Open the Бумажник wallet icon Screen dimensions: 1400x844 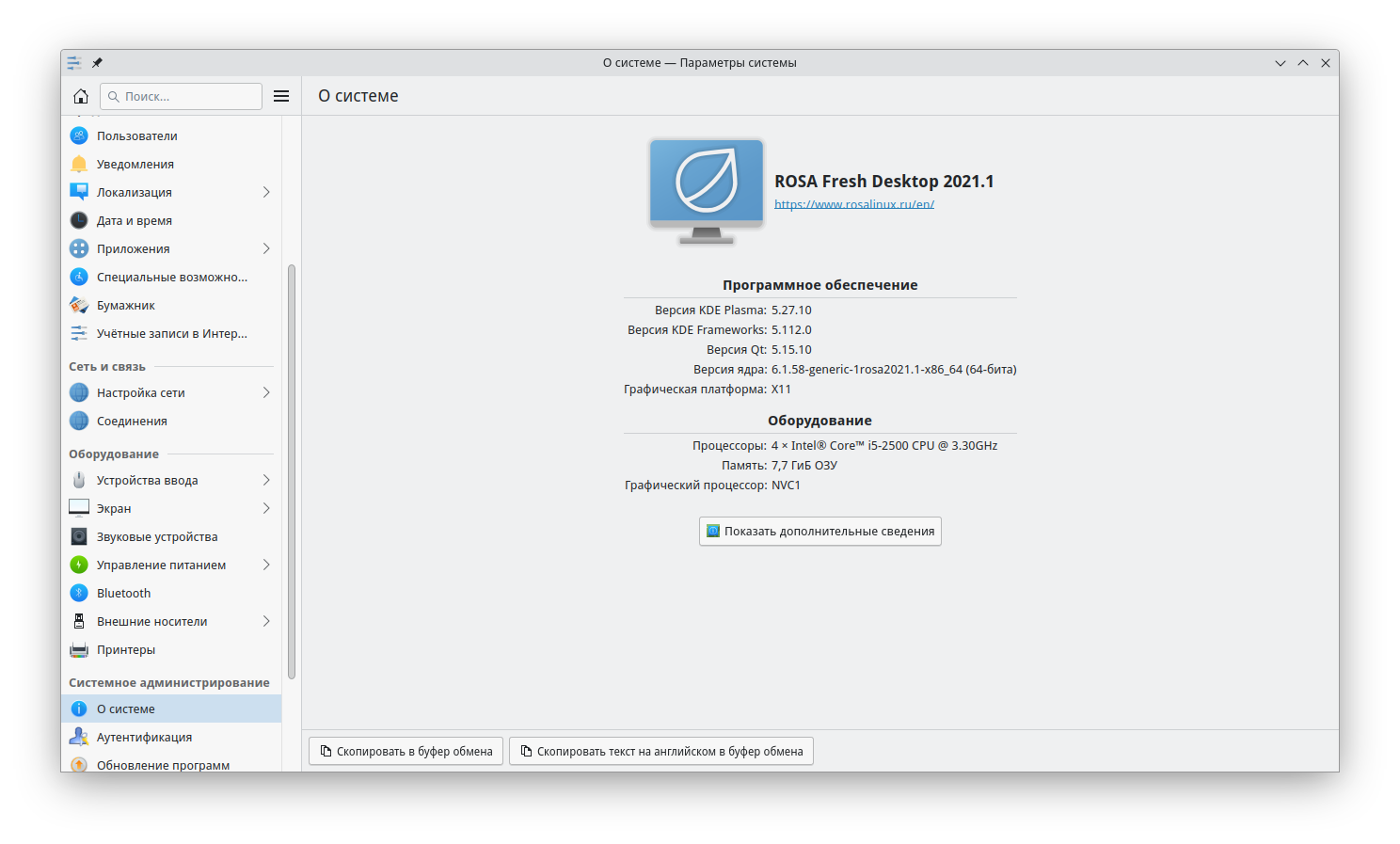point(79,305)
